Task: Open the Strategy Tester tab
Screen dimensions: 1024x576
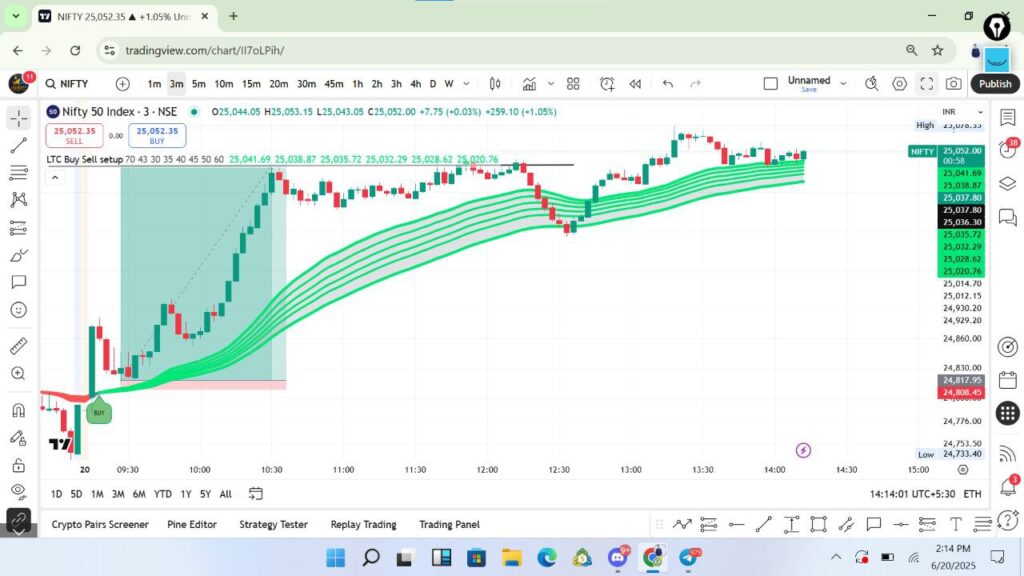Action: coord(273,524)
